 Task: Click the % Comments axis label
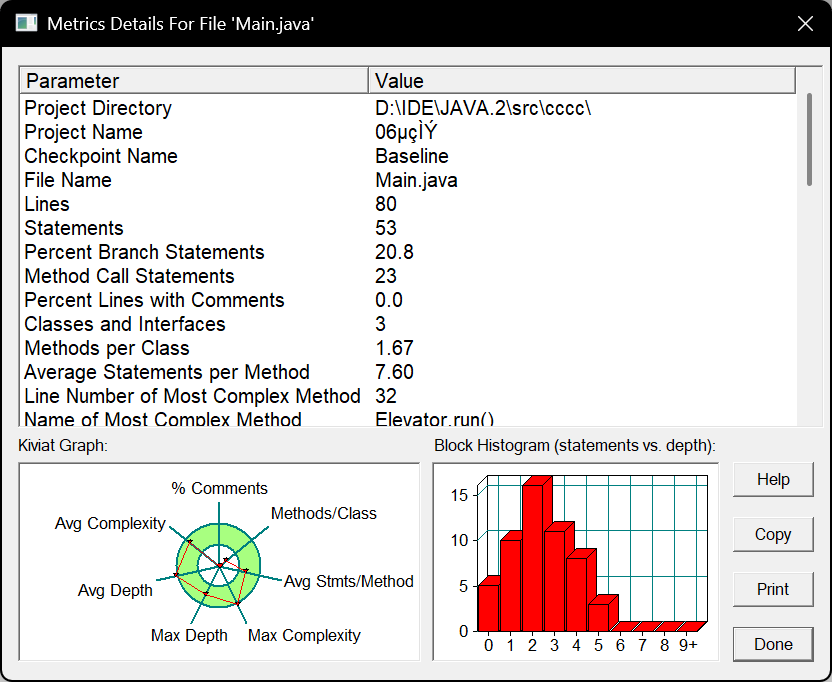coord(219,488)
